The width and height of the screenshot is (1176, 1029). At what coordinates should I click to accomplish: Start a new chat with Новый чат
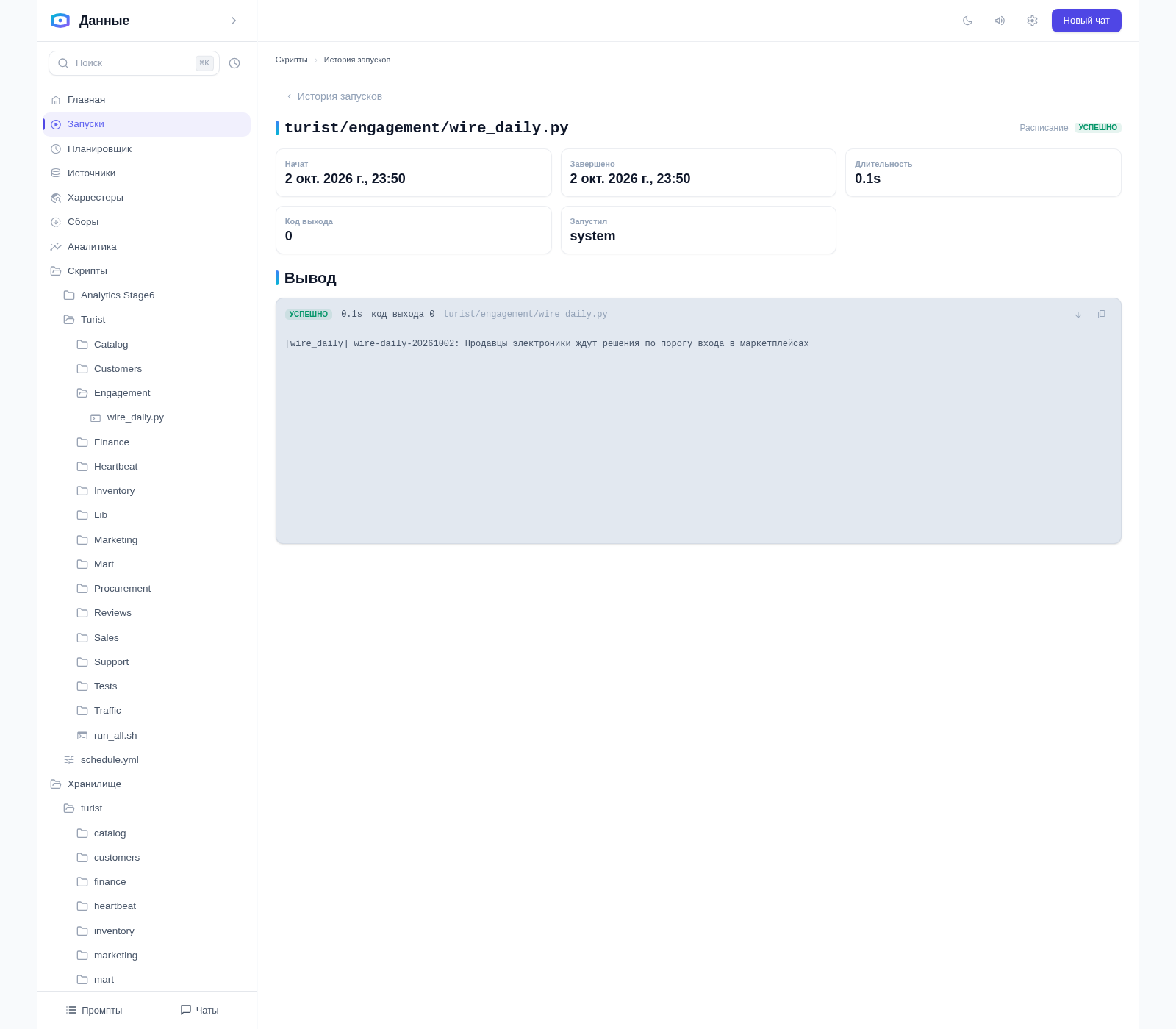point(1086,21)
